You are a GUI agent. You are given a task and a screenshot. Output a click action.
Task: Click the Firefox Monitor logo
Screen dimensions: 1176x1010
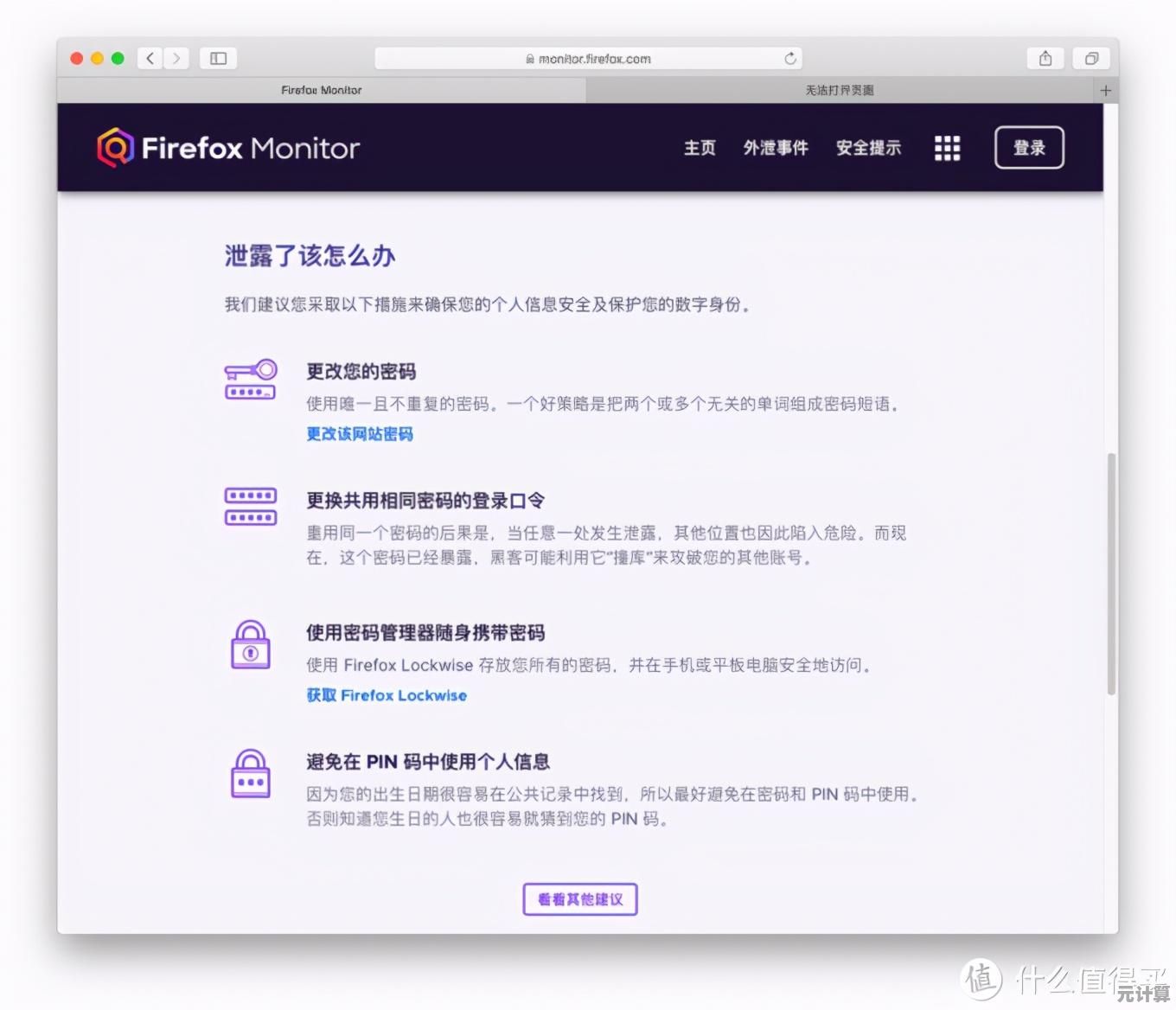pos(227,147)
